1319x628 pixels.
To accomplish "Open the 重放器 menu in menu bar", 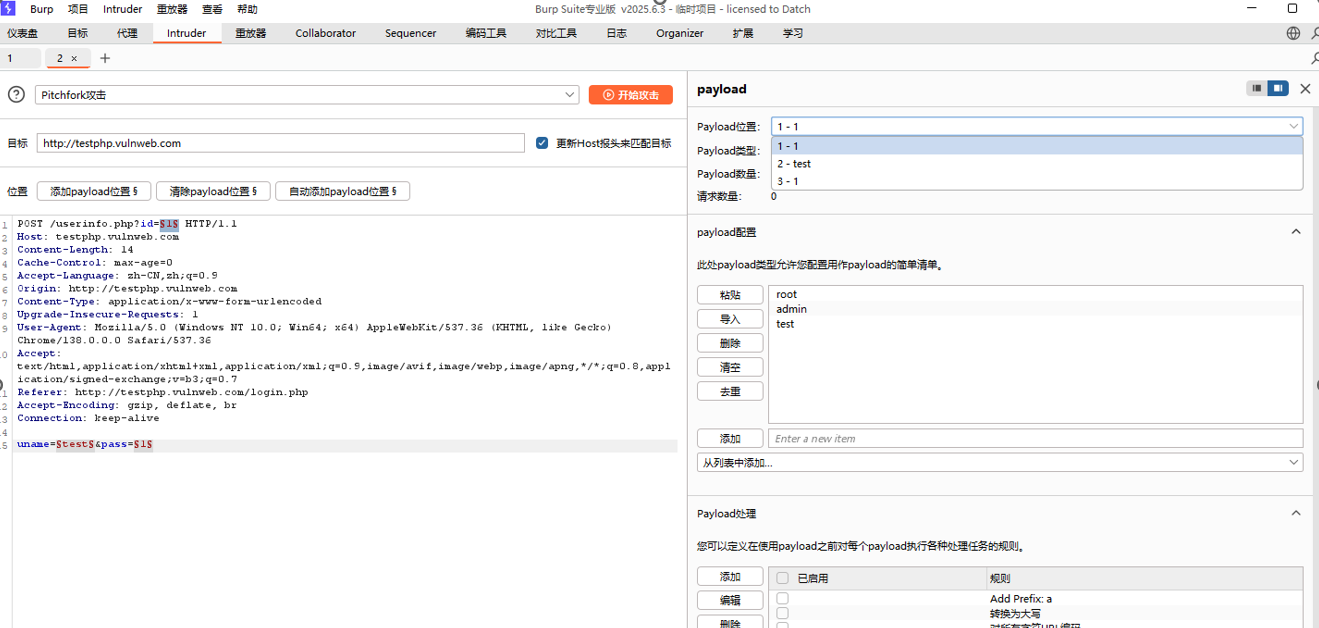I will tap(172, 9).
